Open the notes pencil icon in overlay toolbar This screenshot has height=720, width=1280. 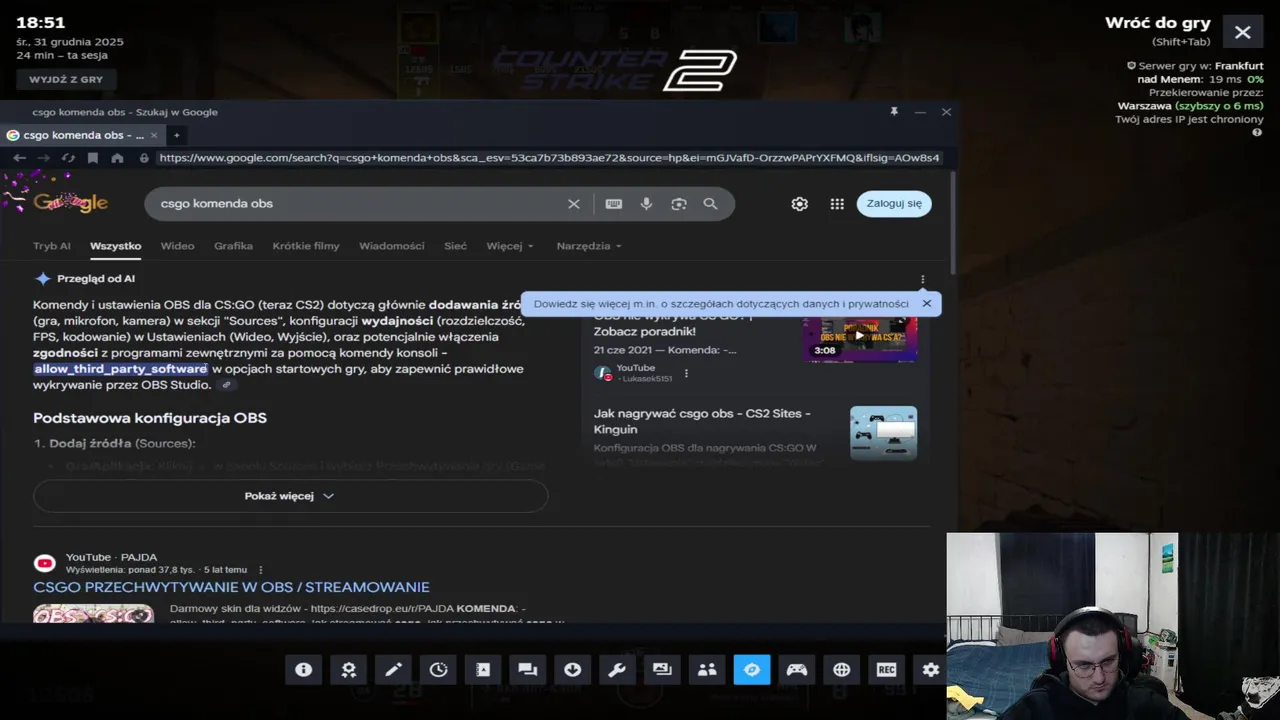(x=393, y=670)
